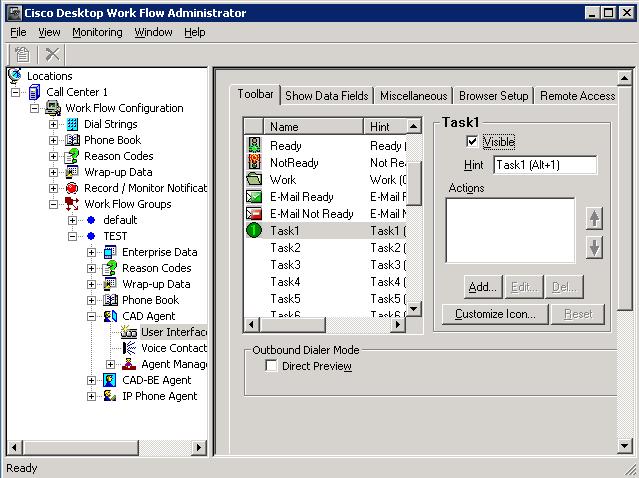The width and height of the screenshot is (639, 478).
Task: Select the Task2 row in list
Action: click(x=325, y=248)
